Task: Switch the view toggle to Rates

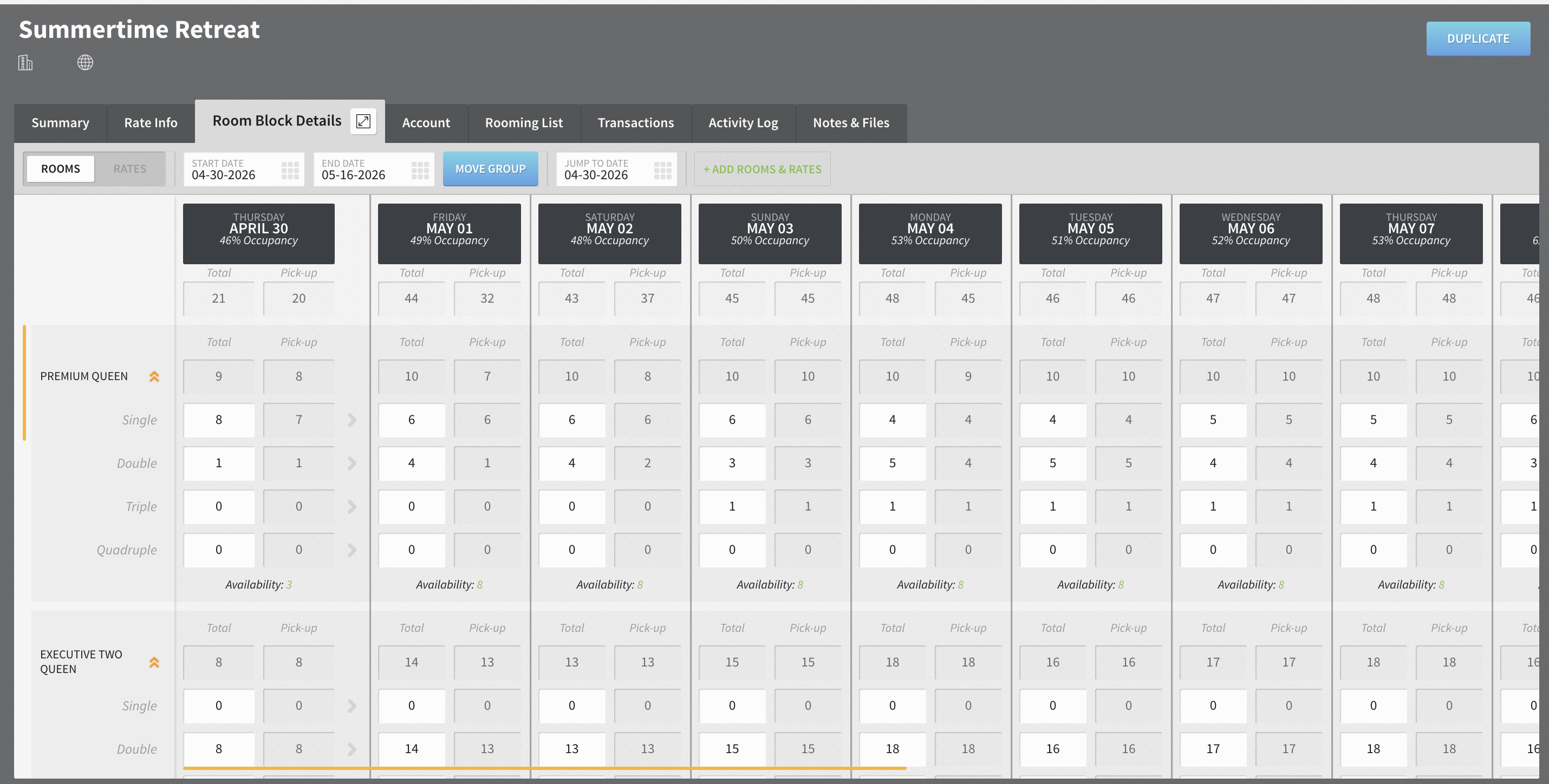Action: (130, 169)
